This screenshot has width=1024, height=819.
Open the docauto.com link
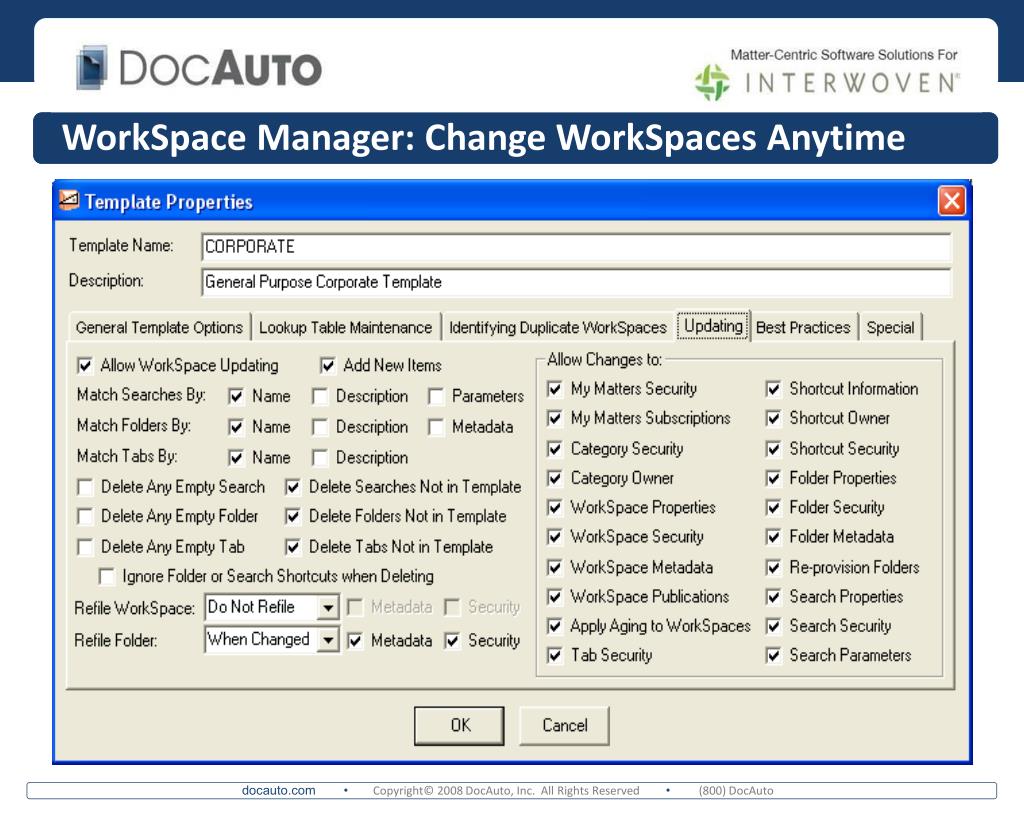click(278, 790)
